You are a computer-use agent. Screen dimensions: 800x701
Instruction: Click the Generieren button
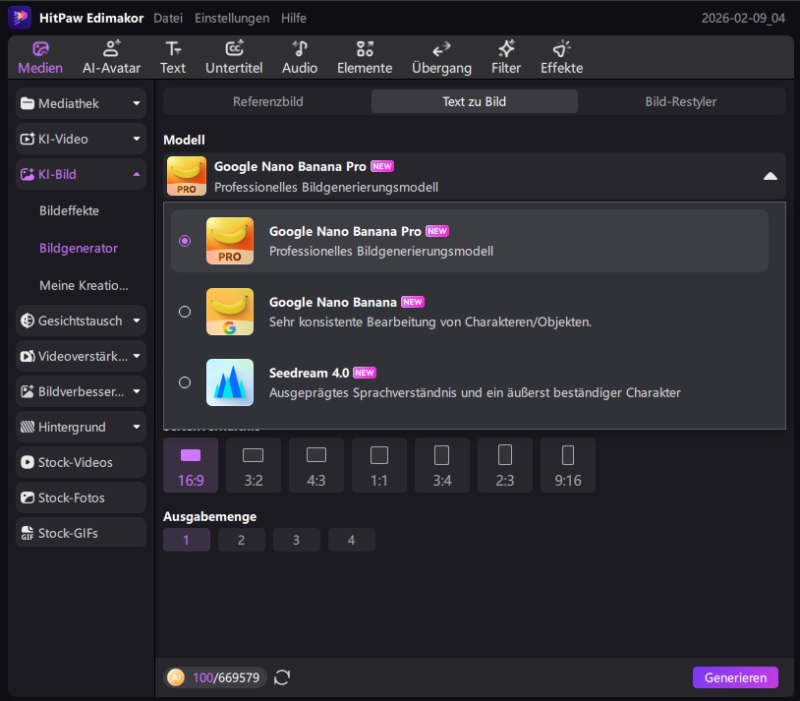[734, 678]
